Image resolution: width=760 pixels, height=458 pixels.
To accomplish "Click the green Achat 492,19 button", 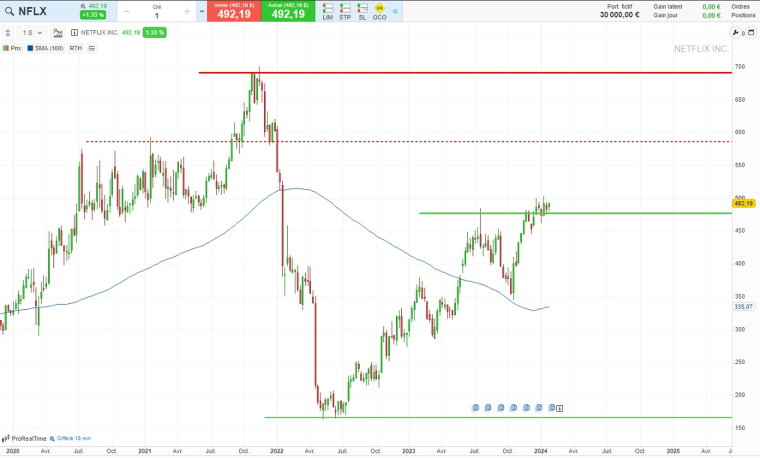I will pyautogui.click(x=288, y=11).
